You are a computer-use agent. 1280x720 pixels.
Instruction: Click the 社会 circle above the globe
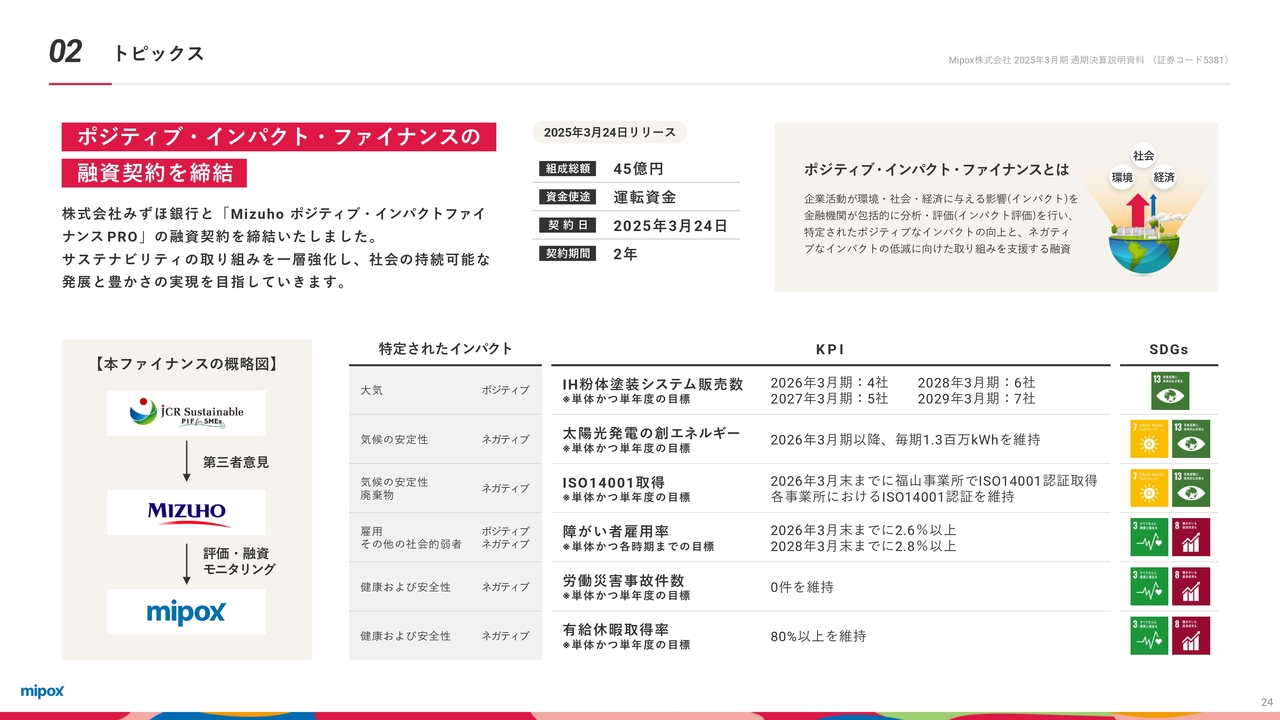(1144, 156)
